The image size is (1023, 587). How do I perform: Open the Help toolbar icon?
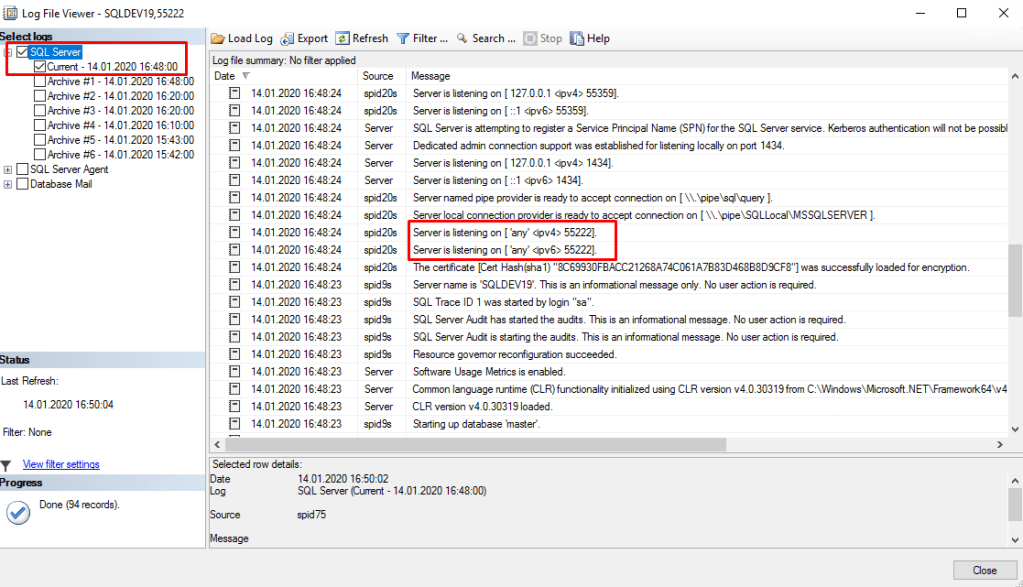point(577,38)
